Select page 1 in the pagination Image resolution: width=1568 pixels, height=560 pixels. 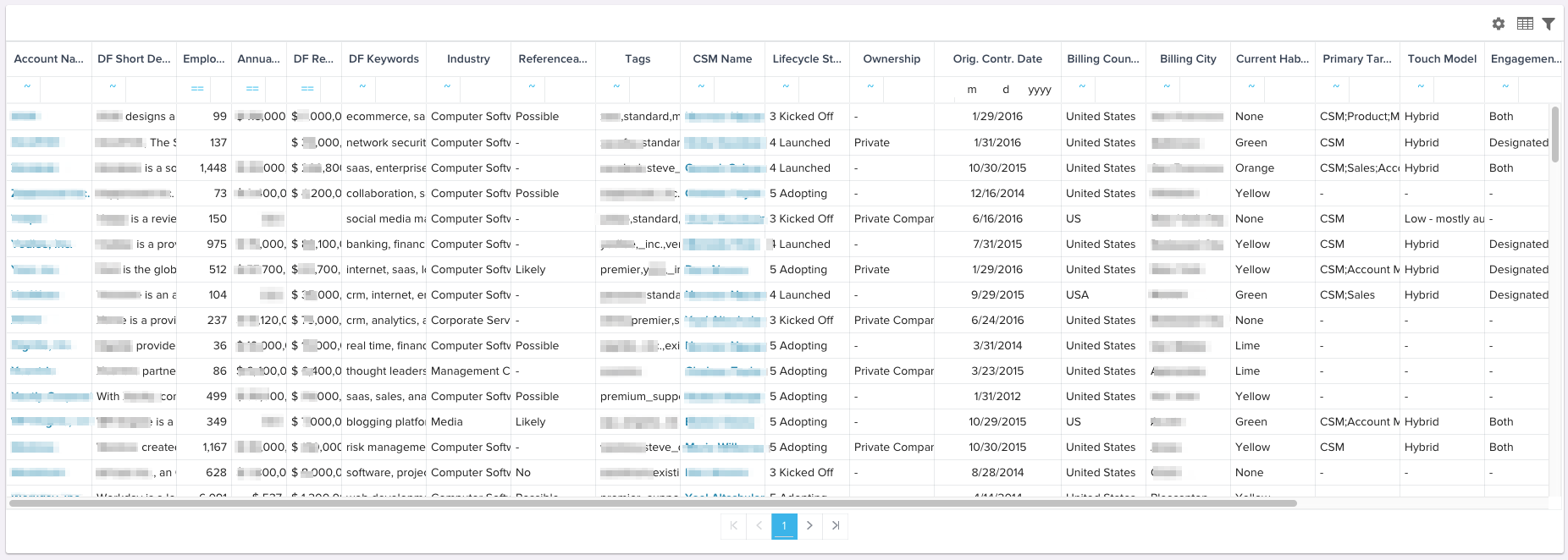pos(784,526)
